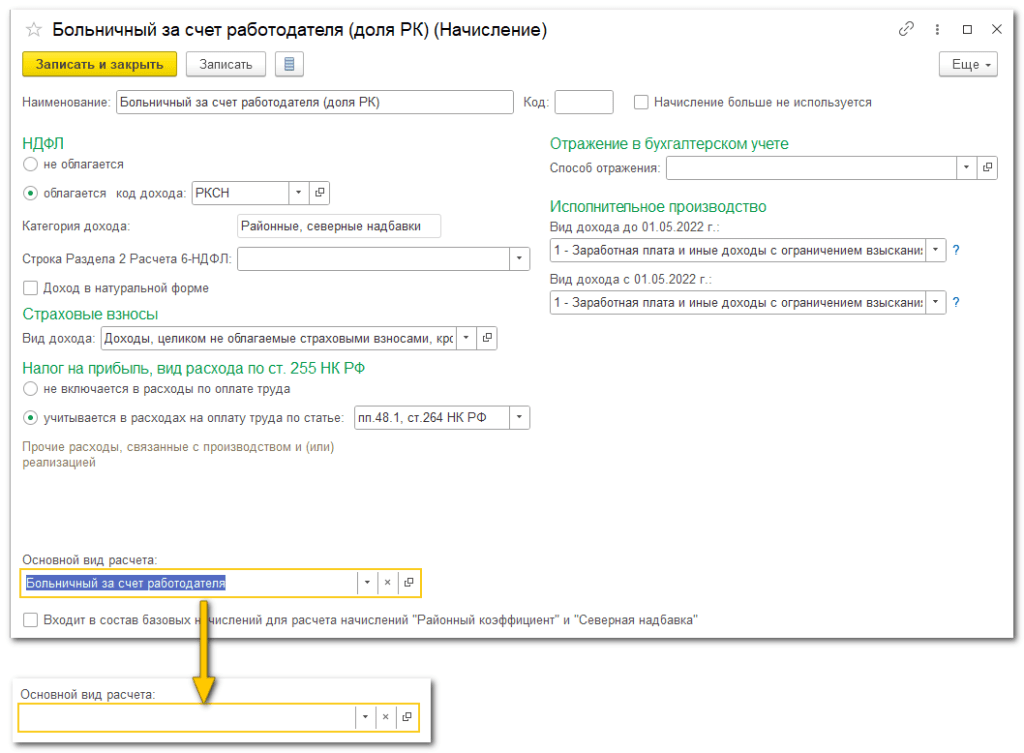Click the Код input field
The image size is (1024, 753).
pos(583,102)
